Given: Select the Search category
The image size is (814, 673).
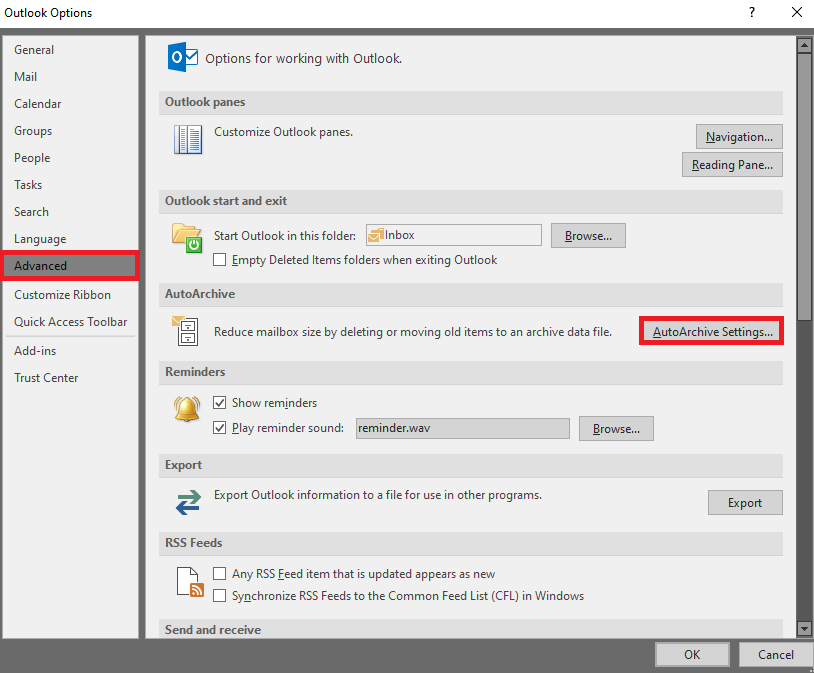Looking at the screenshot, I should pos(70,212).
